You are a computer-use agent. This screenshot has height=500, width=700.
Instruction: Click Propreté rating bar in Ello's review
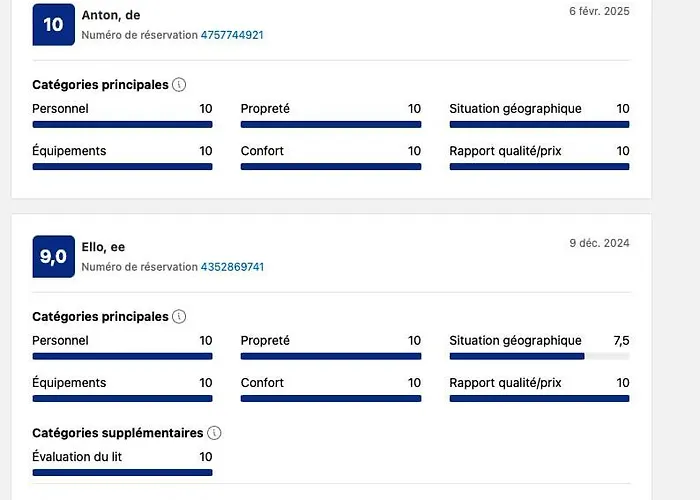330,356
